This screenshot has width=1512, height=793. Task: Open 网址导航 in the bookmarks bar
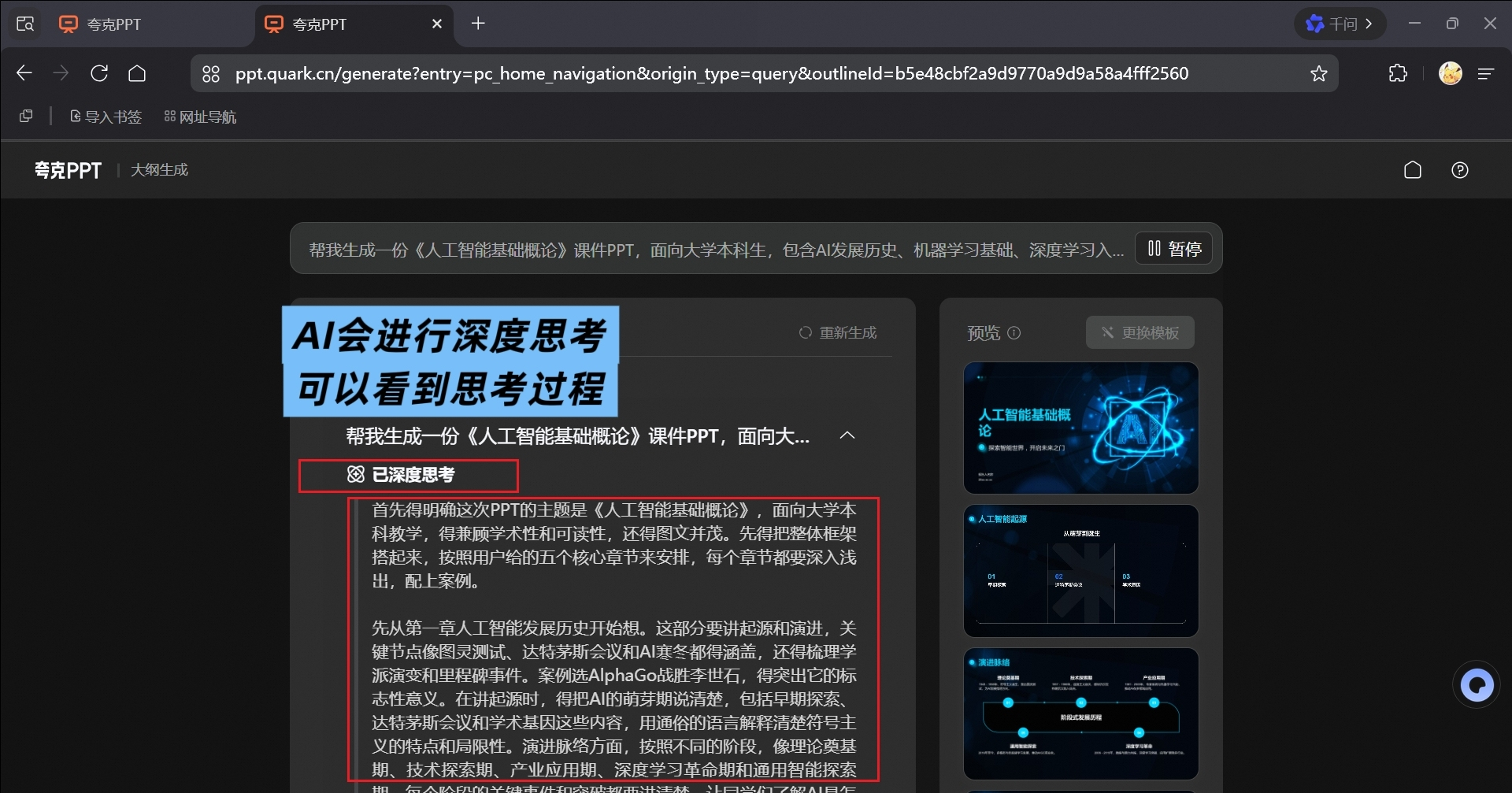(200, 117)
